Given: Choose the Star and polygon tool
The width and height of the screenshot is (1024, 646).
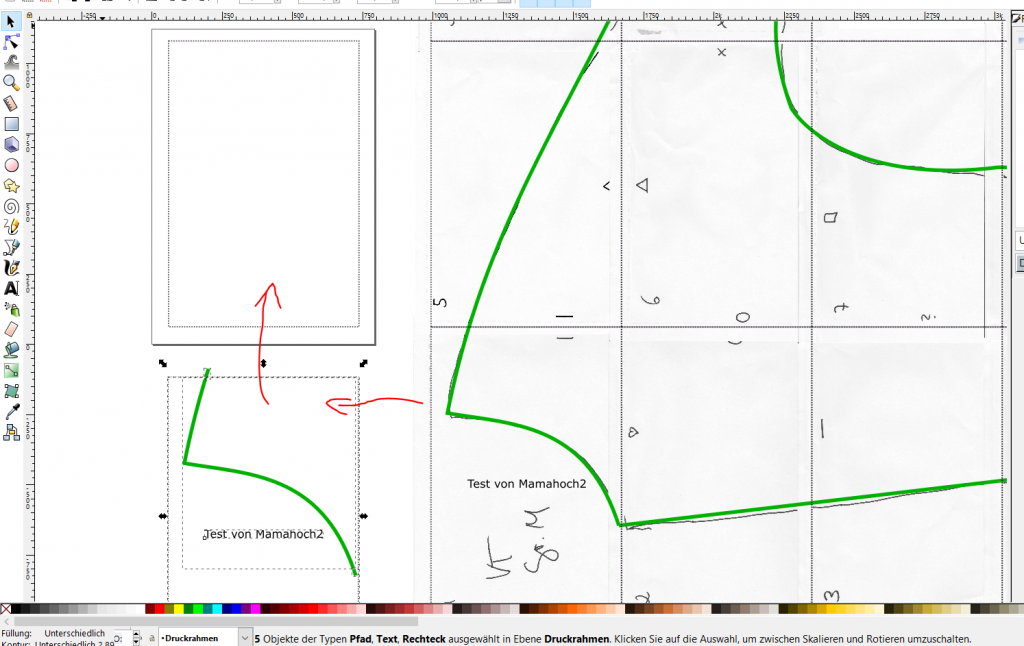Looking at the screenshot, I should tap(12, 185).
